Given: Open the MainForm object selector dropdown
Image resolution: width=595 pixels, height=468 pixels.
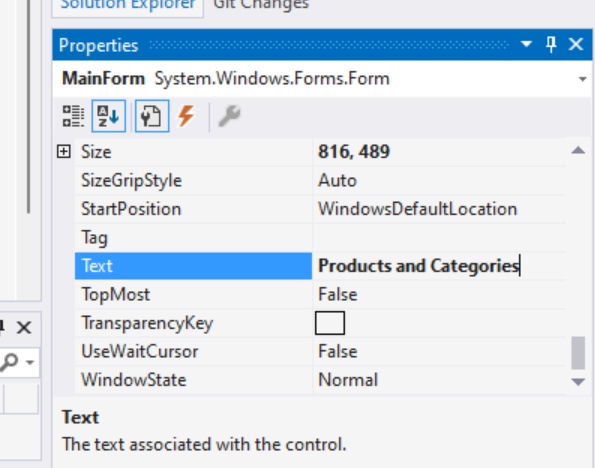Looking at the screenshot, I should tap(582, 79).
